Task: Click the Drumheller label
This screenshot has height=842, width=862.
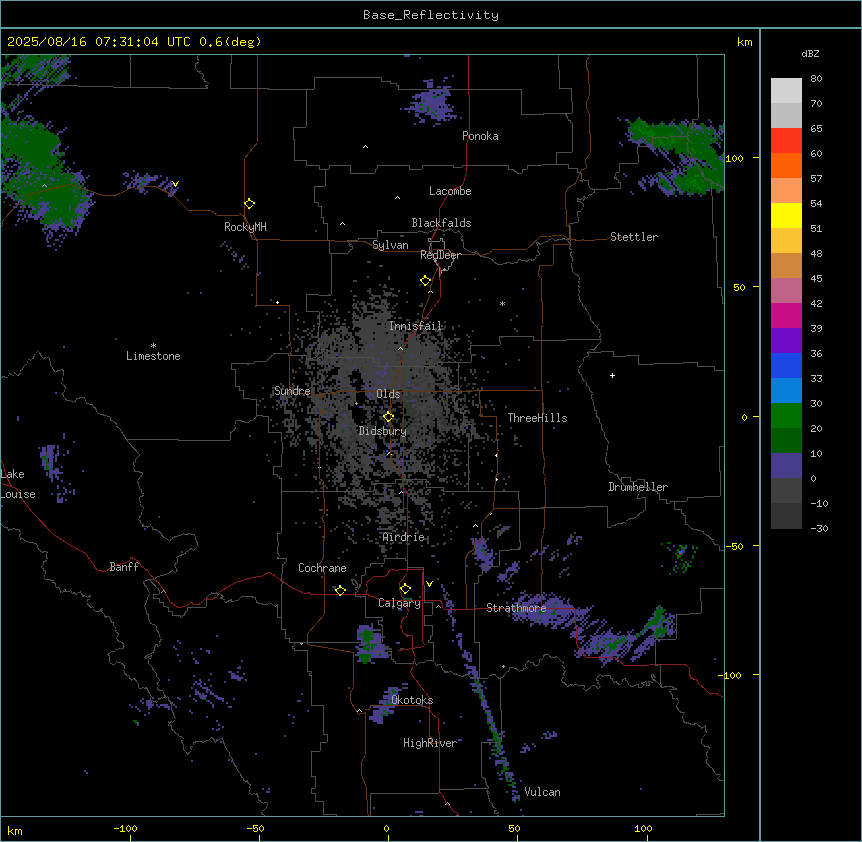Action: (638, 487)
